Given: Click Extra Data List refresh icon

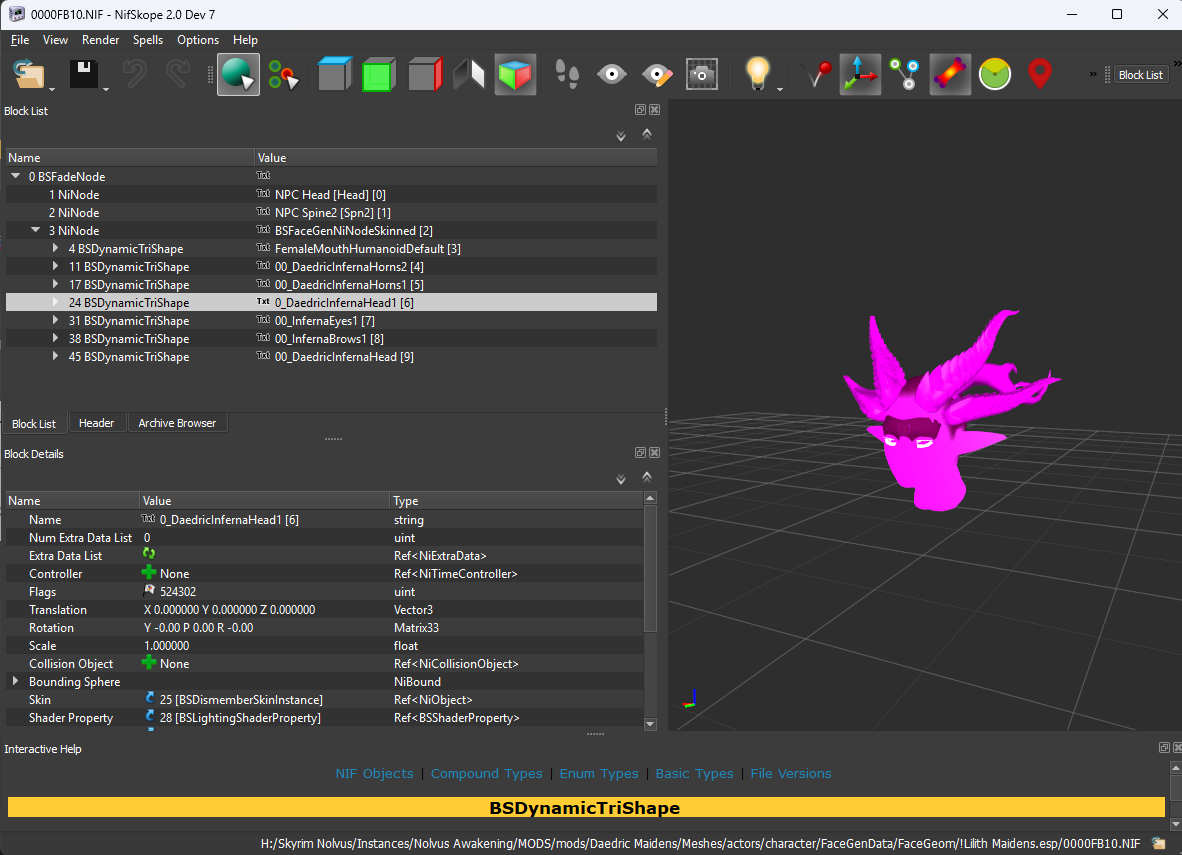Looking at the screenshot, I should pos(149,554).
